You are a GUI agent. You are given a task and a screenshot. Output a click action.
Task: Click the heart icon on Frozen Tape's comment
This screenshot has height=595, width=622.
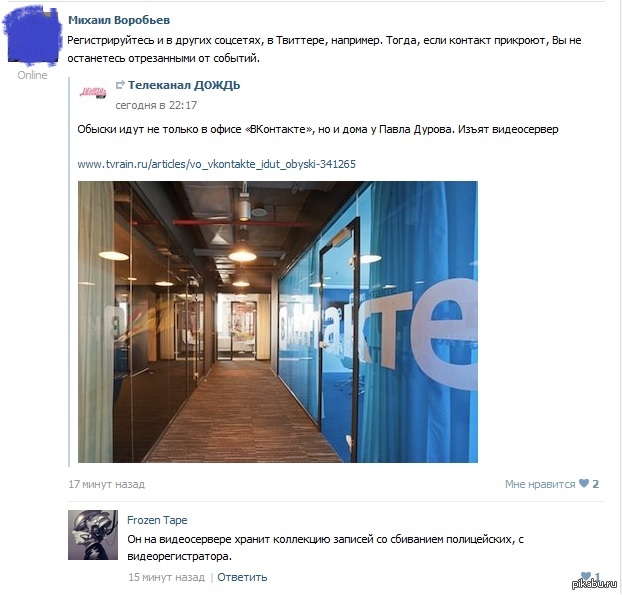586,576
